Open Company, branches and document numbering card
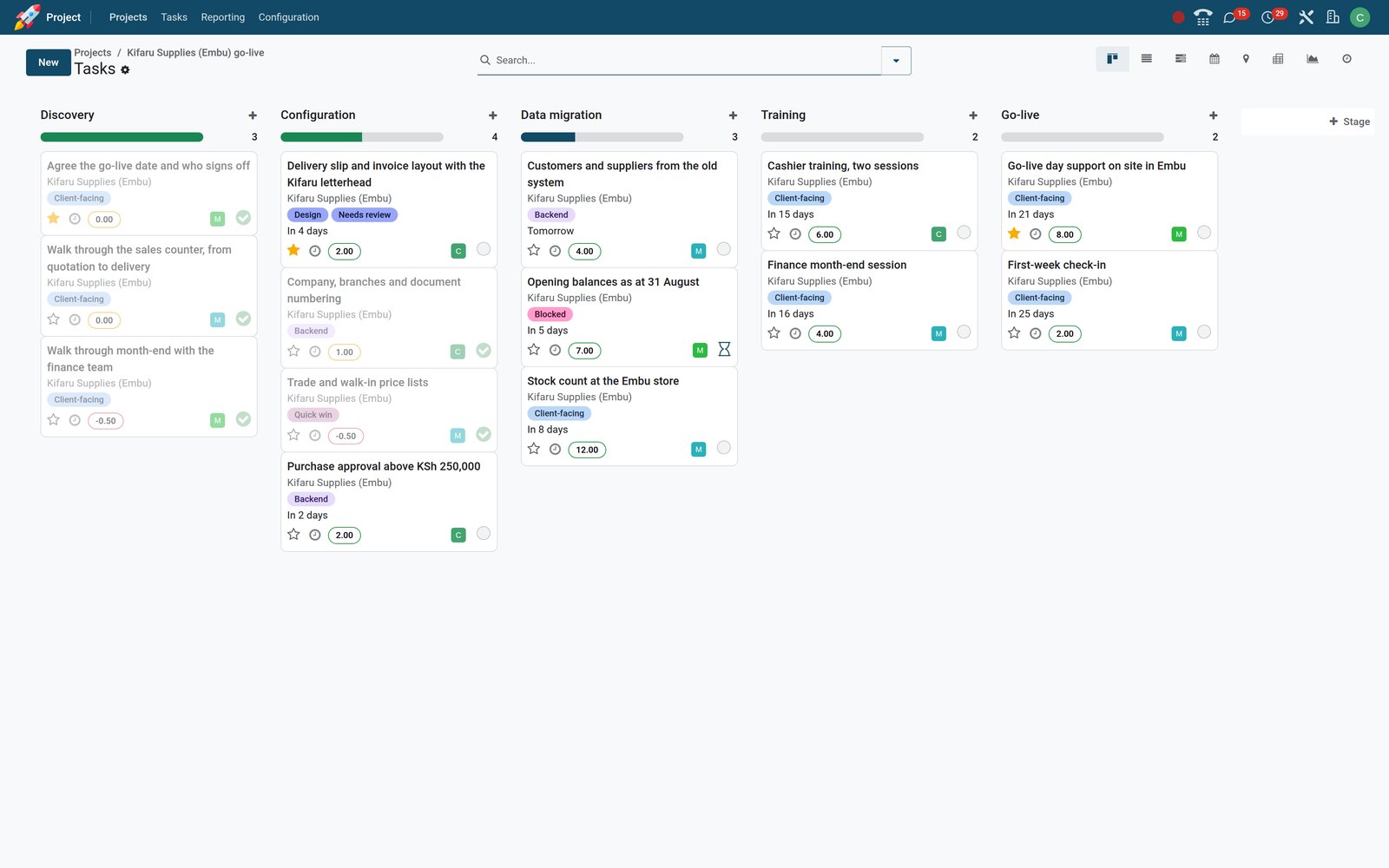Viewport: 1389px width, 868px height. (x=389, y=317)
